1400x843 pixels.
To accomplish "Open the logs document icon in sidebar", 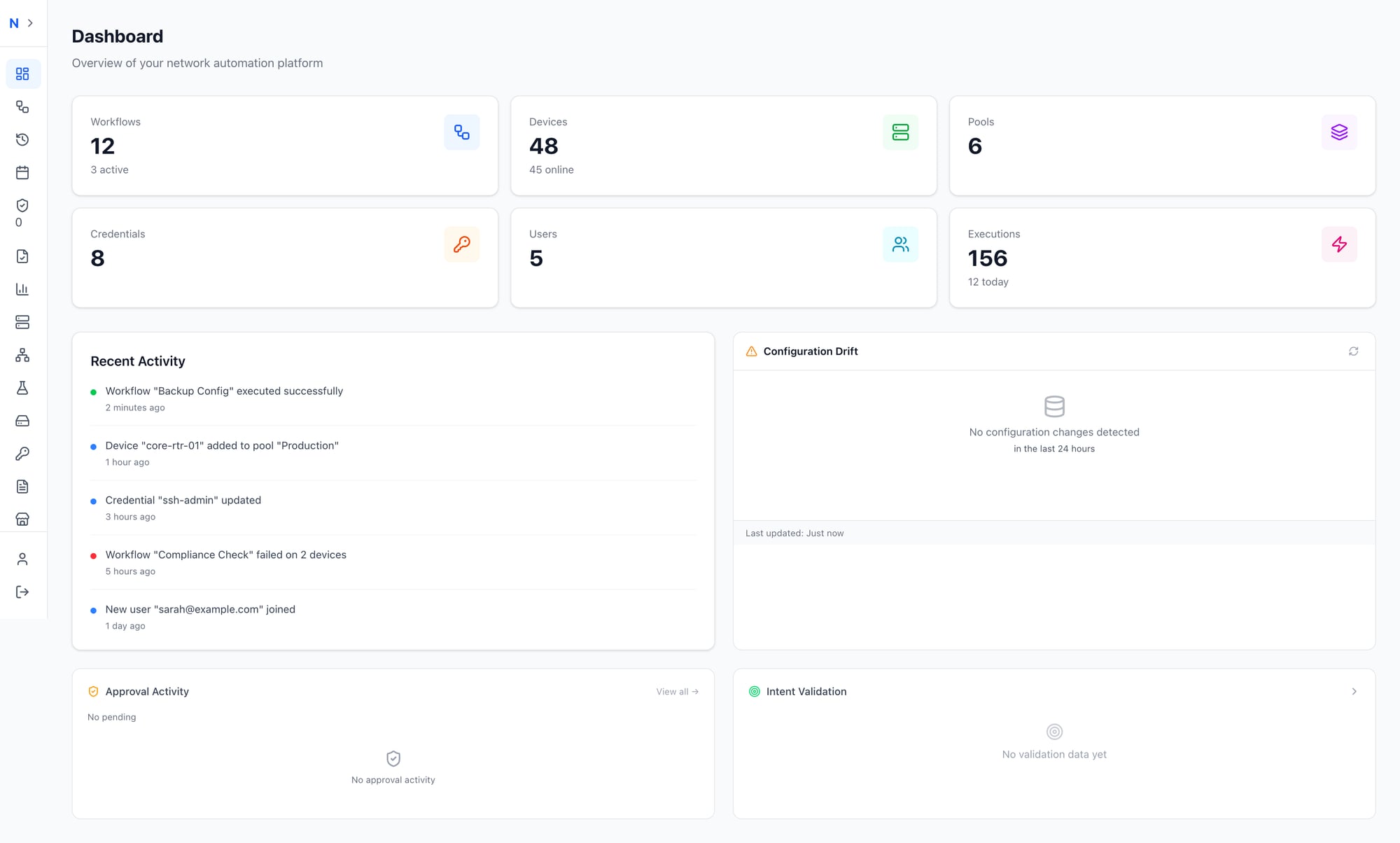I will 22,486.
